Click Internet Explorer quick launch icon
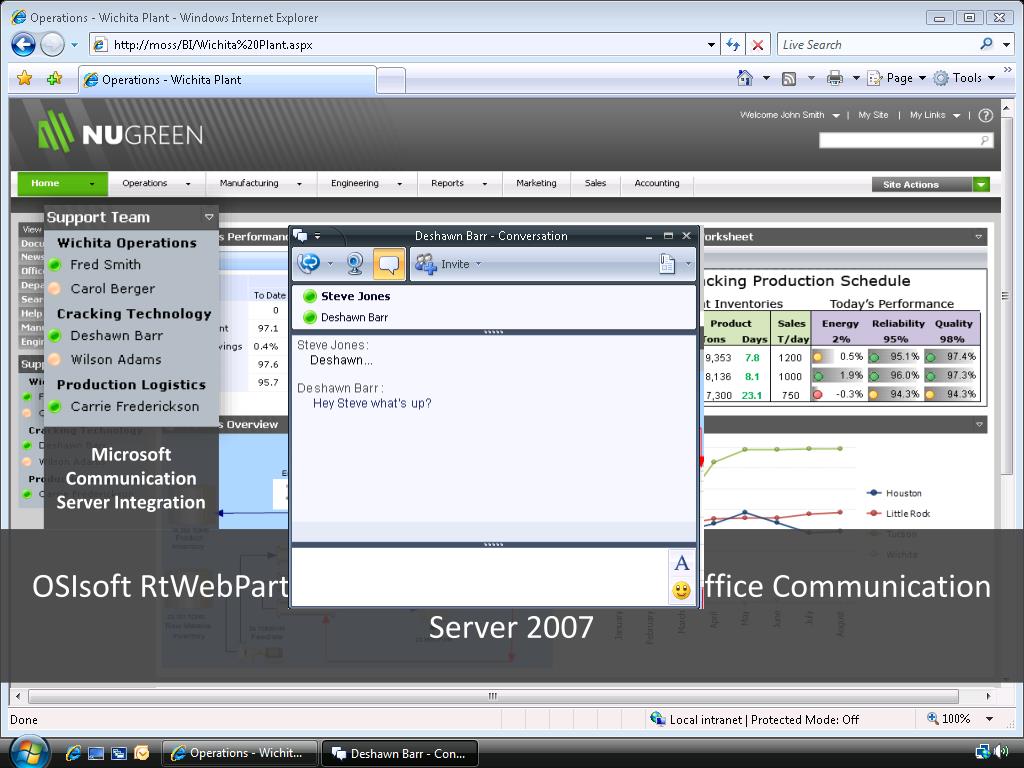Viewport: 1024px width, 768px height. [x=72, y=753]
